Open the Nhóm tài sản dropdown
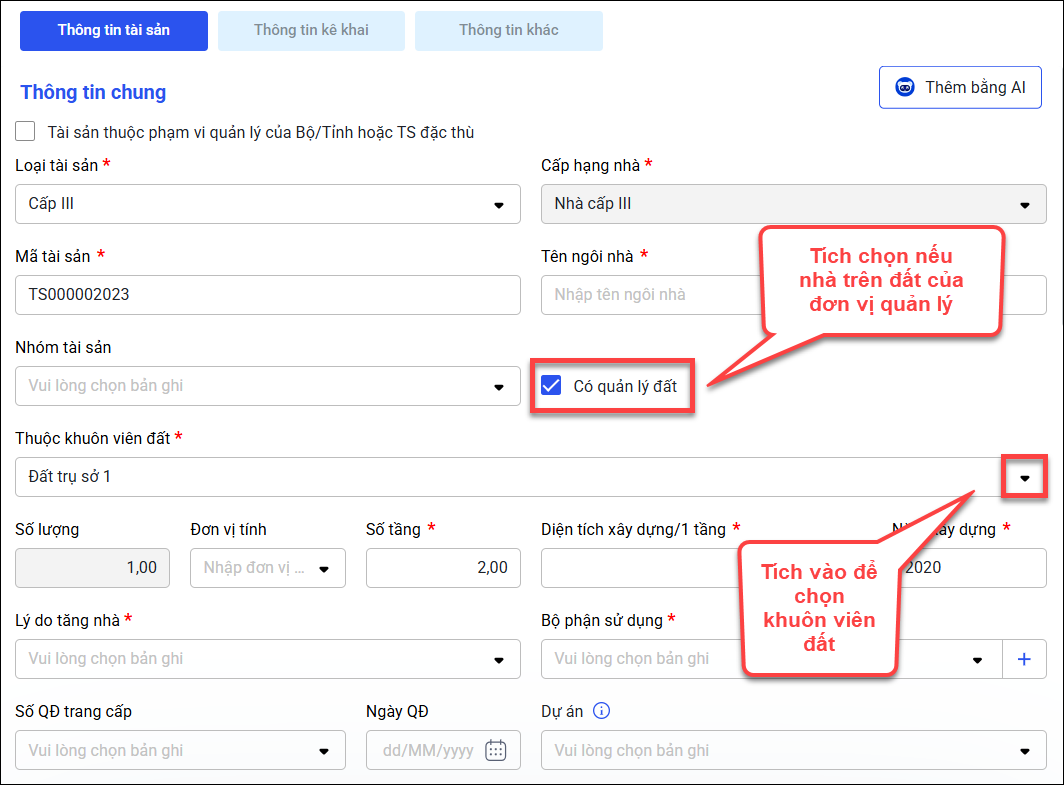Screen dimensions: 1064x785 tap(499, 386)
